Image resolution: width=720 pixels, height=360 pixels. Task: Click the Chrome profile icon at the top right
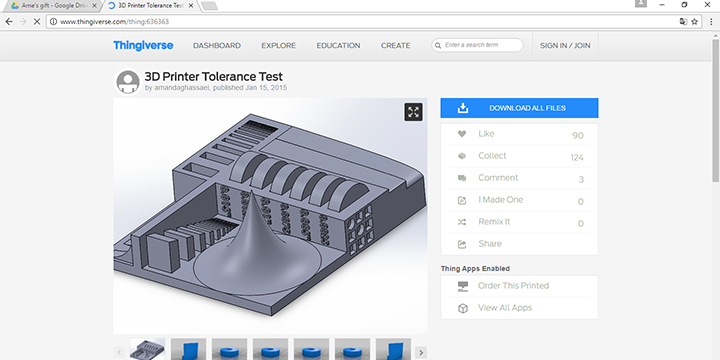[x=641, y=4]
